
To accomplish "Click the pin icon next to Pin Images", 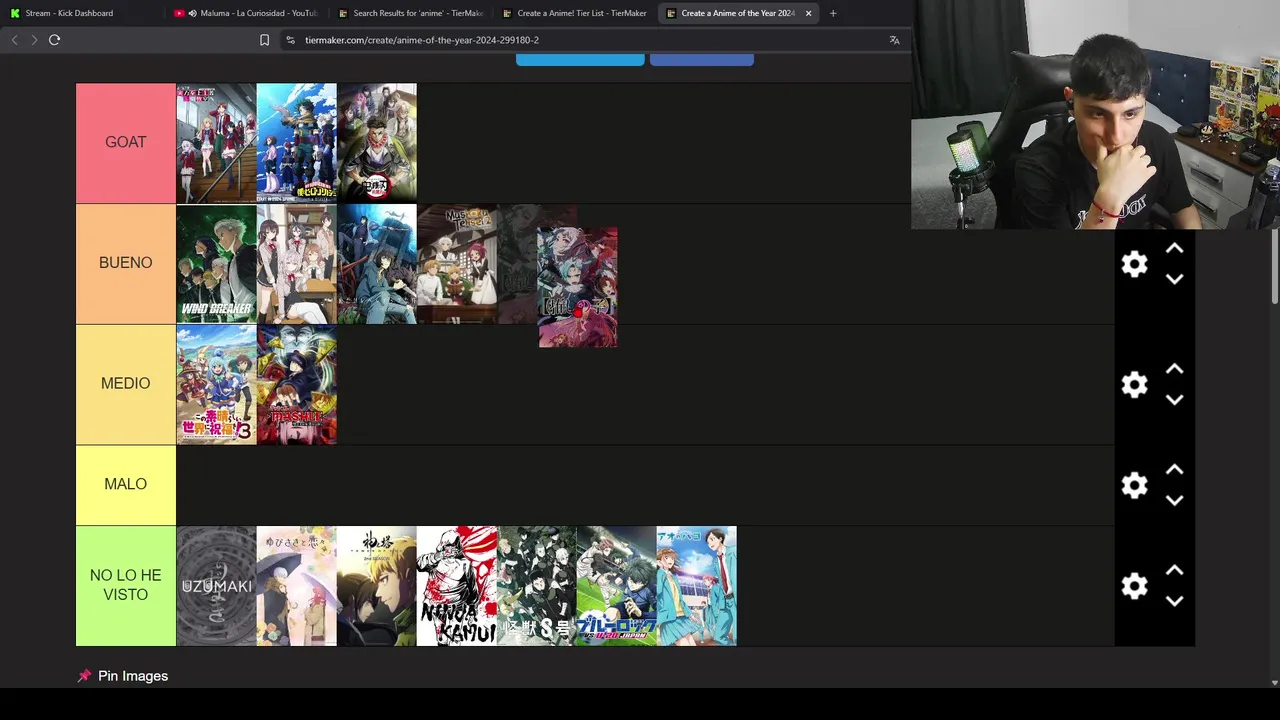I will click(84, 676).
